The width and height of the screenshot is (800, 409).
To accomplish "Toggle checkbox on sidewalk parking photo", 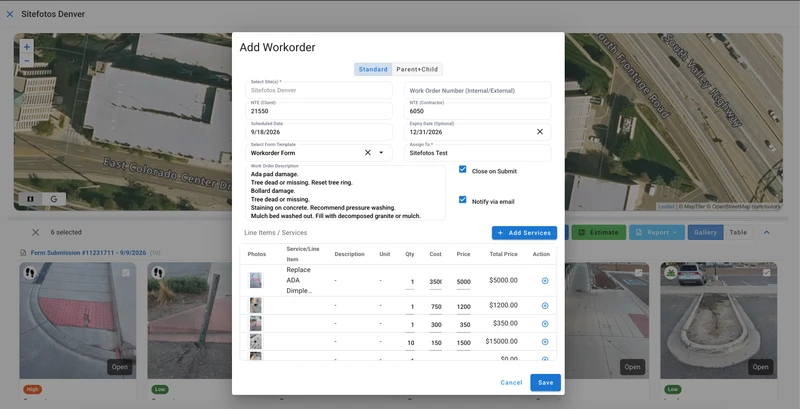I will [x=638, y=273].
